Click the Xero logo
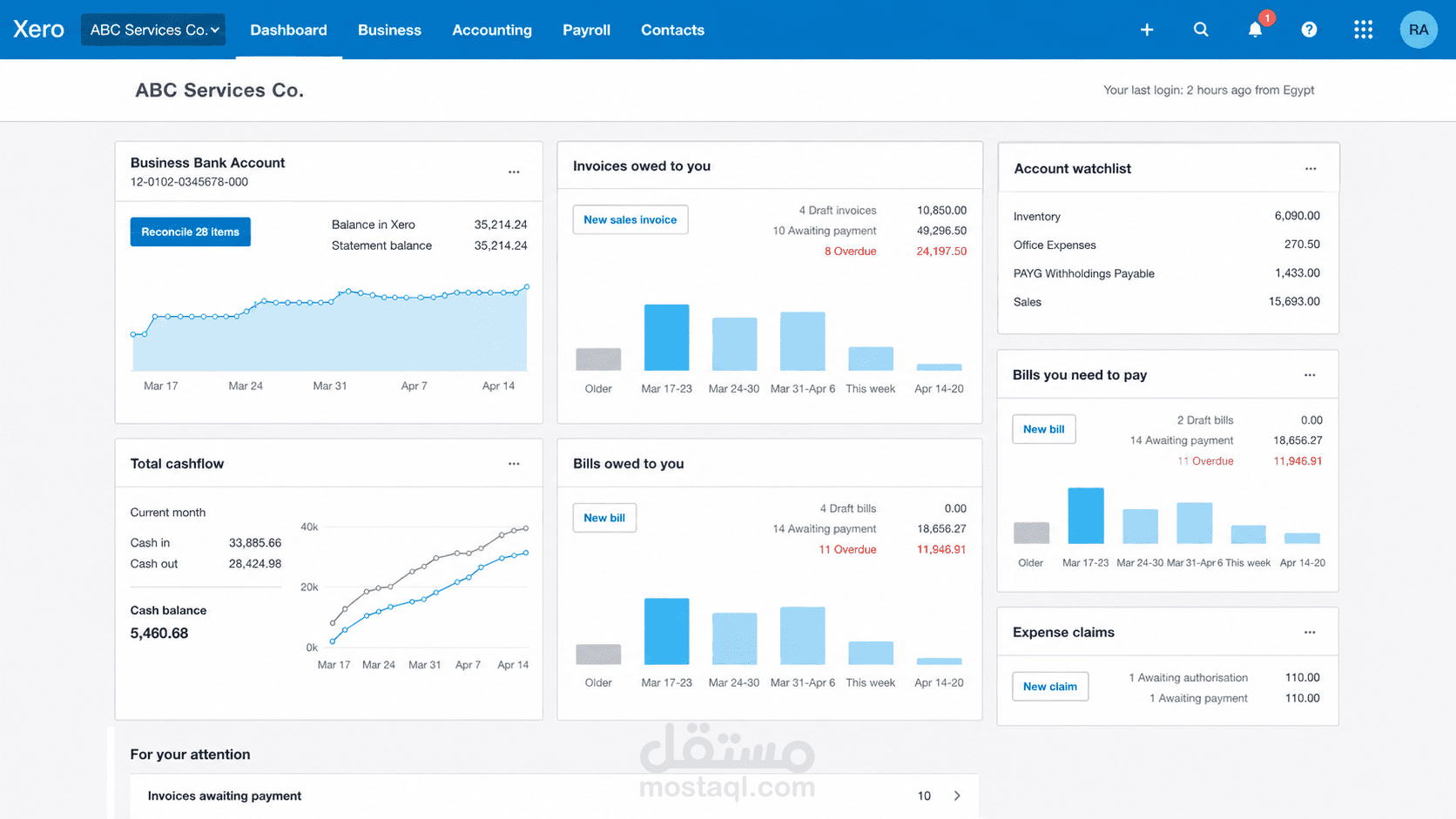Screen dimensions: 1456x819 click(x=38, y=30)
